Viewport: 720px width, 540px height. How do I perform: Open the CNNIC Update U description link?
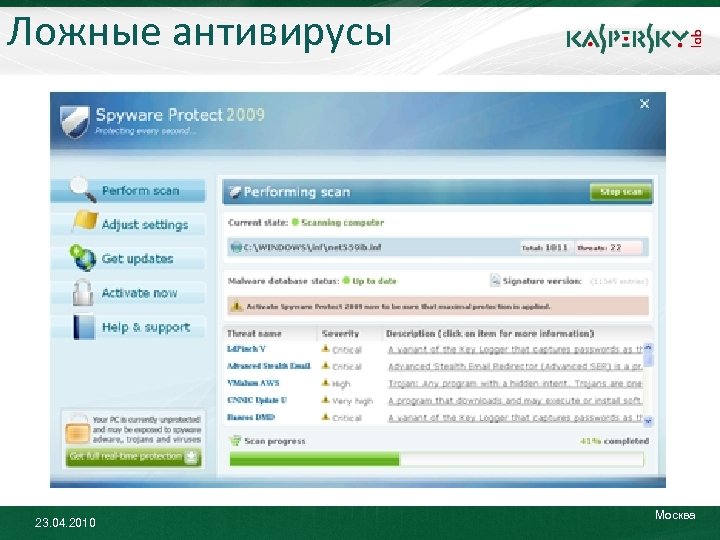(x=515, y=401)
